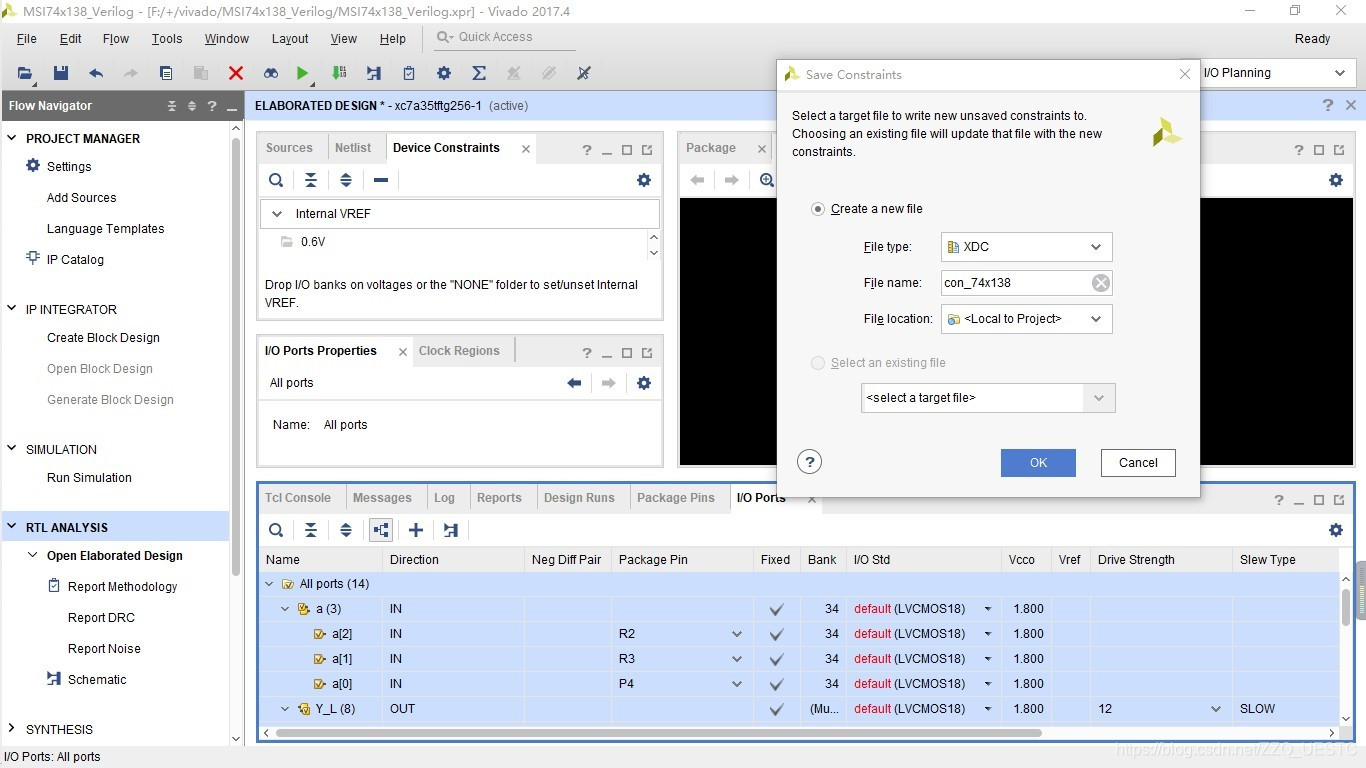The height and width of the screenshot is (768, 1366).
Task: Collapse the RTL ANALYSIS section
Action: 12,527
